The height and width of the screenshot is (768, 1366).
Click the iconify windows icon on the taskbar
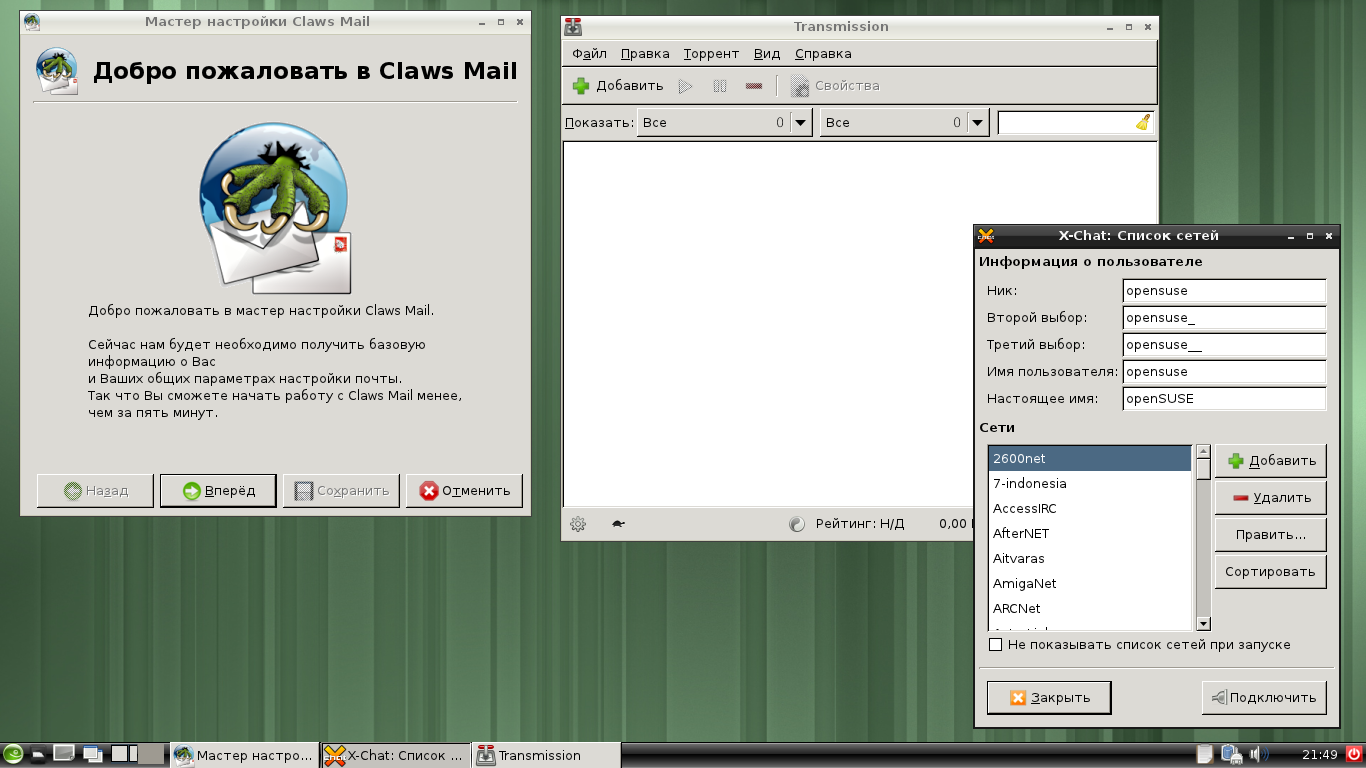coord(92,755)
